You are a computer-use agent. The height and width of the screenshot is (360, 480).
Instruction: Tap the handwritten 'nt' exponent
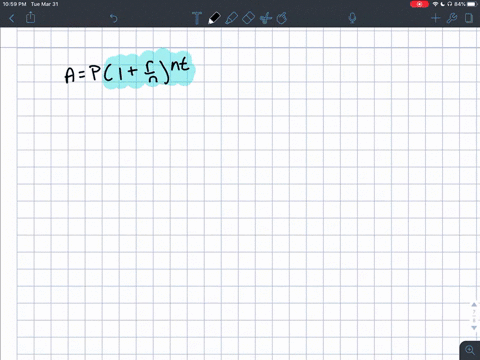[180, 65]
